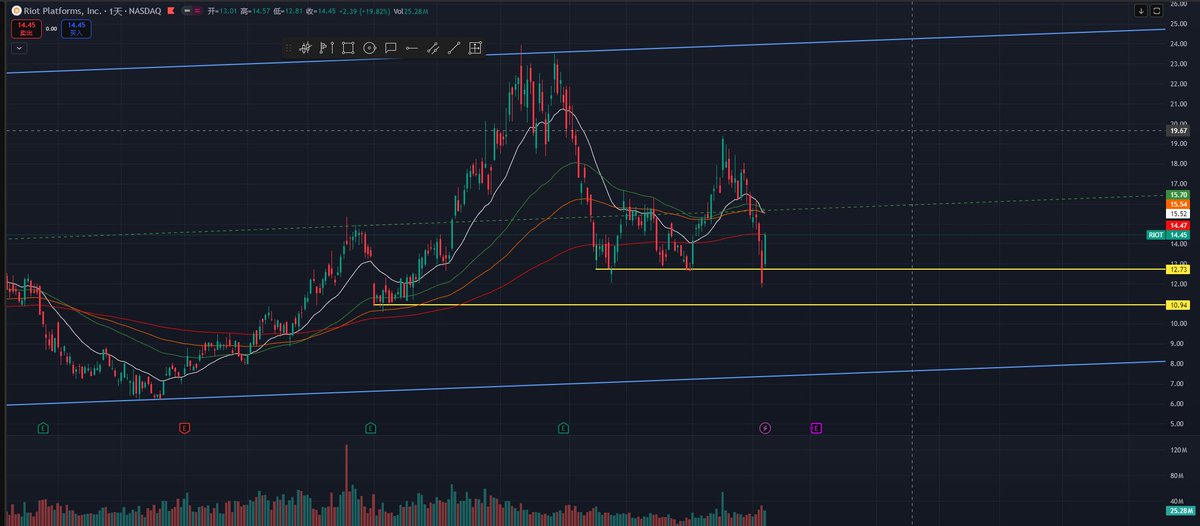This screenshot has width=1200, height=526.
Task: Open the purple upcoming earnings E marker
Action: (x=816, y=428)
